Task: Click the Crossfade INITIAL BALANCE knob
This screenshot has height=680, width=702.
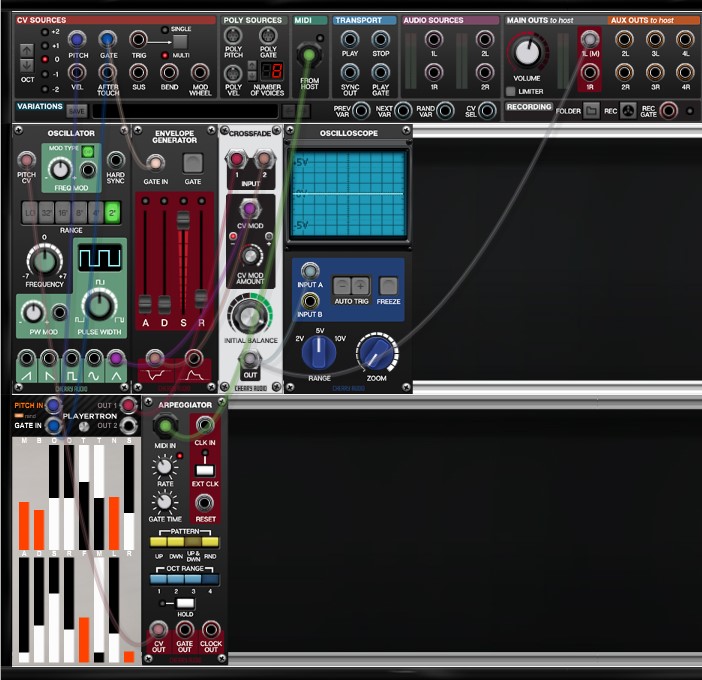Action: point(249,316)
